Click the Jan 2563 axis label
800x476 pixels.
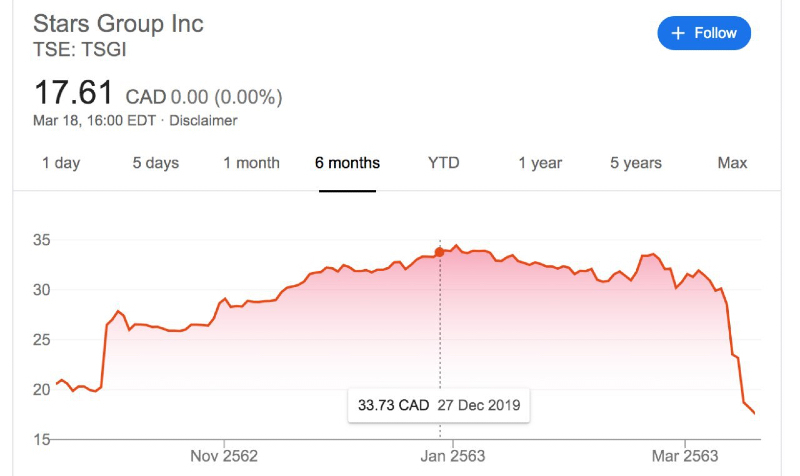(x=451, y=456)
